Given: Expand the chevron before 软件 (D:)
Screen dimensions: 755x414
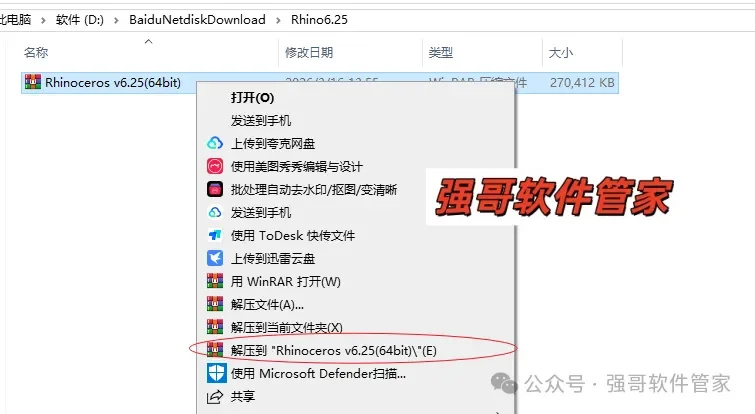Looking at the screenshot, I should click(43, 20).
